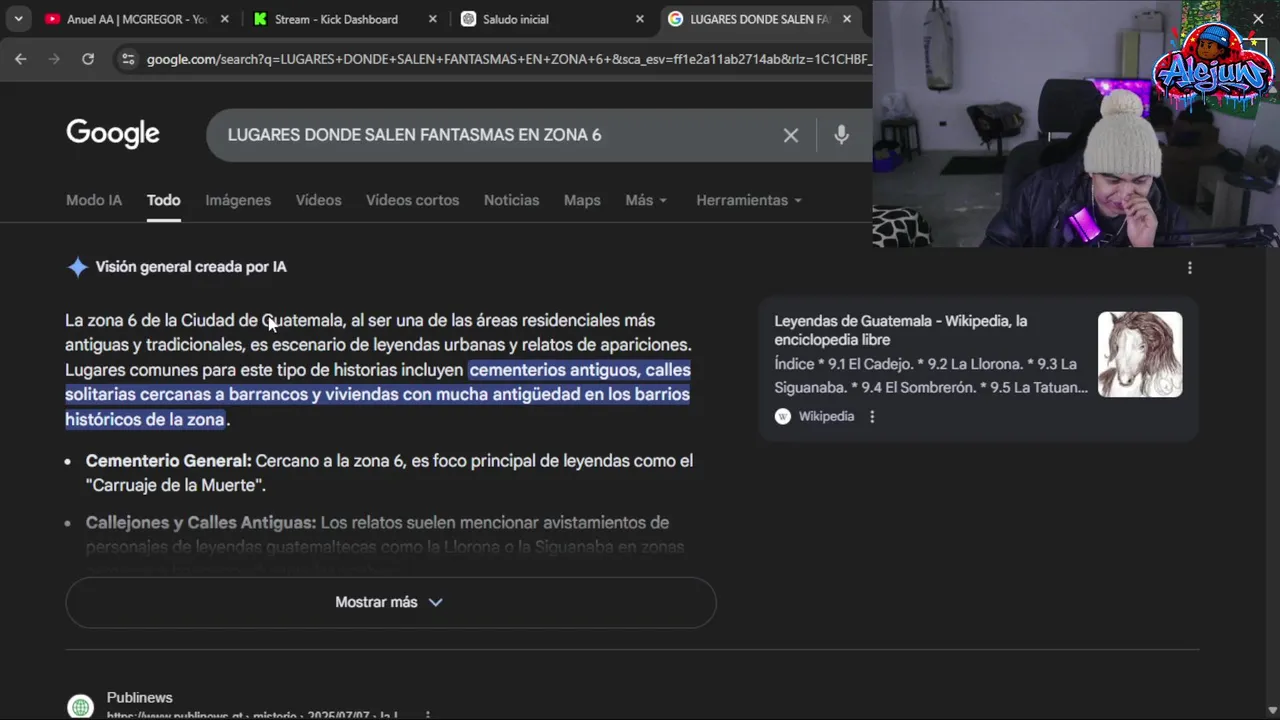Click the AI overview sparkle icon
Screen dimensions: 1280x720
(x=77, y=267)
